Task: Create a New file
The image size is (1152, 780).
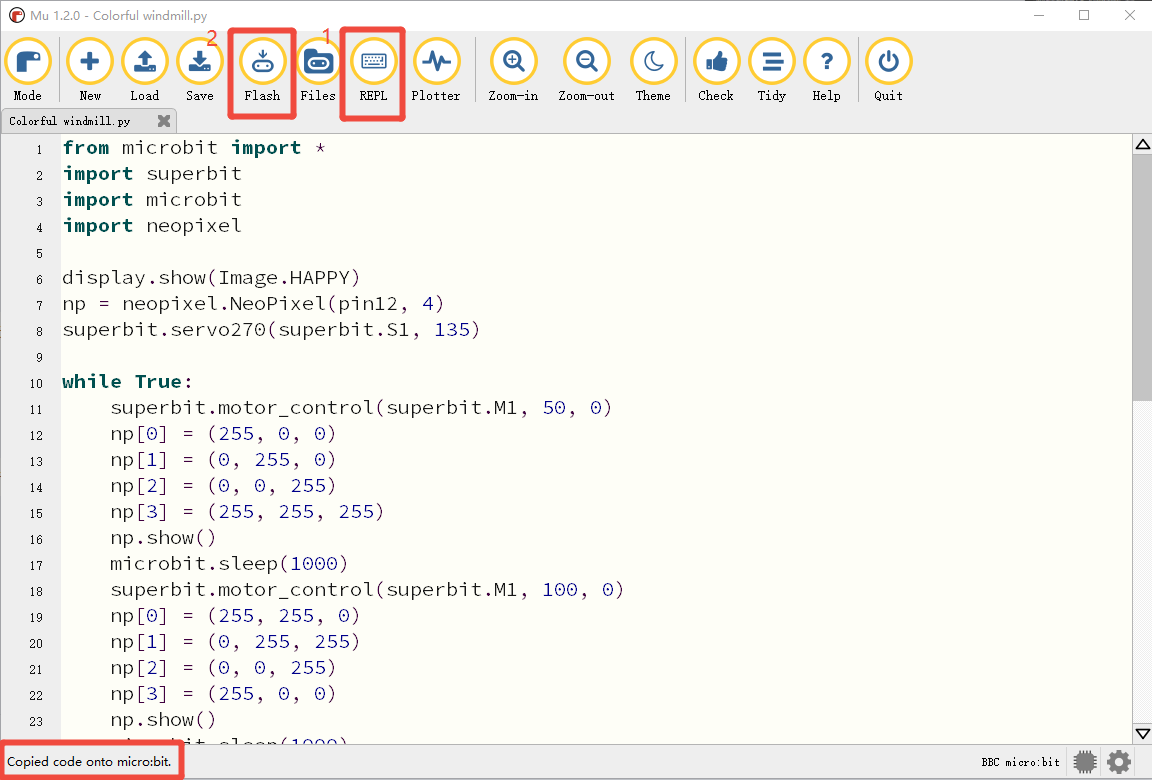Action: [x=90, y=71]
